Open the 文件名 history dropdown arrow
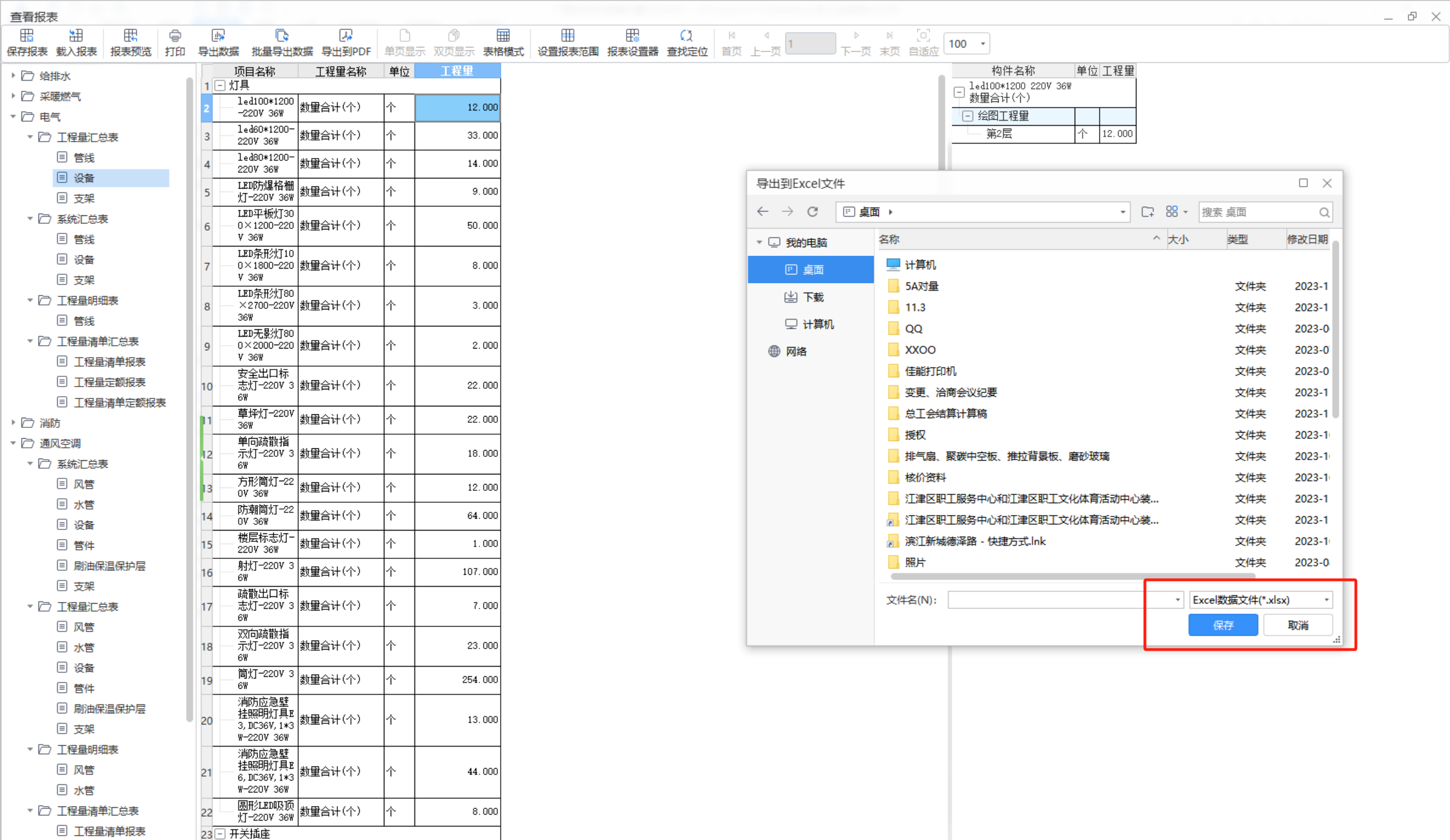 (1177, 600)
